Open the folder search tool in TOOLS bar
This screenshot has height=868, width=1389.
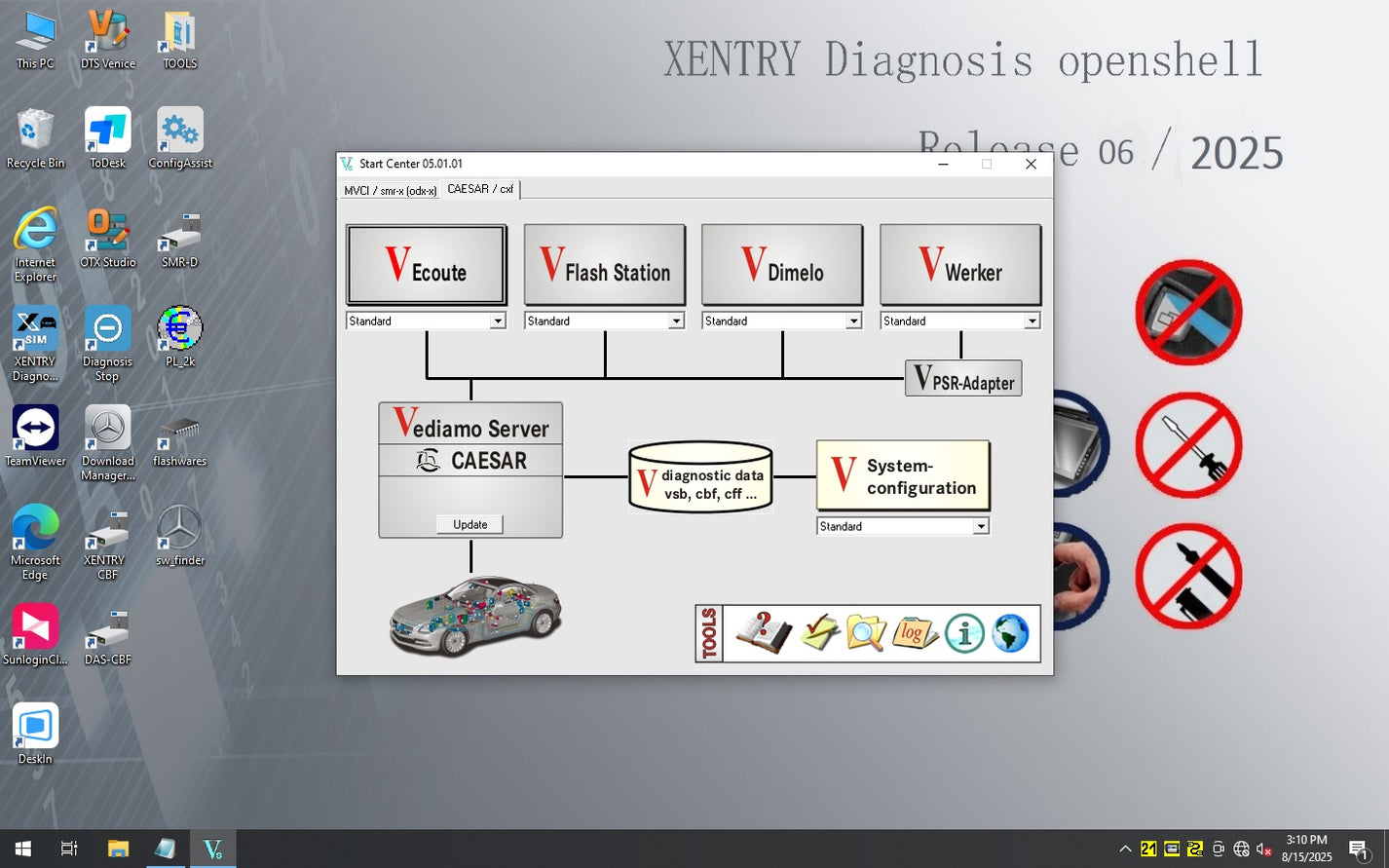pos(867,633)
